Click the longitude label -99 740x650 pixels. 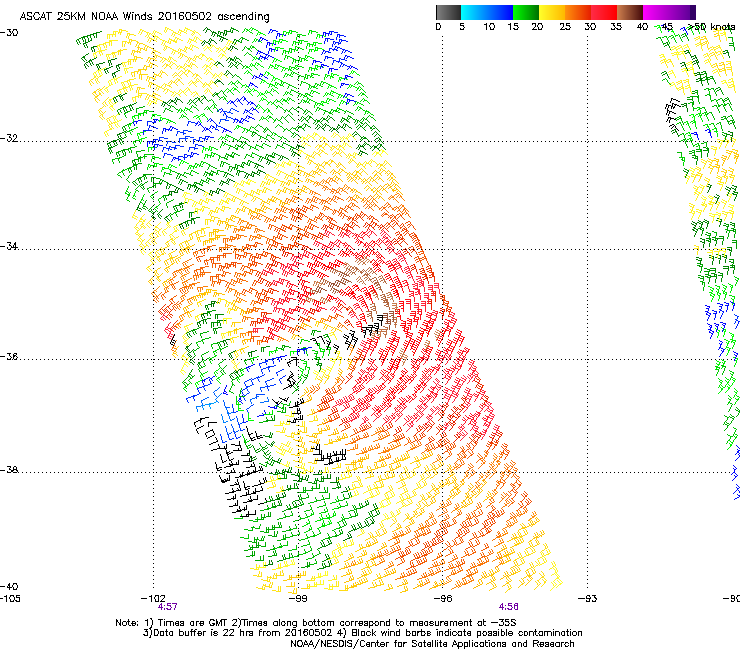click(298, 599)
